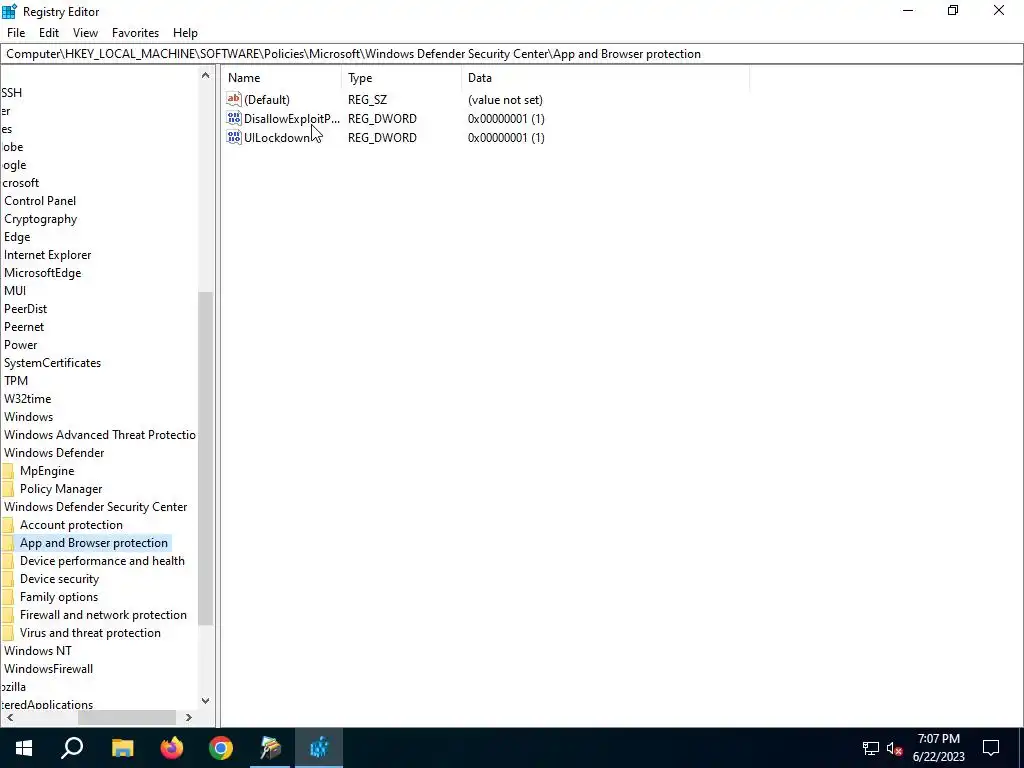
Task: Open the network status tray icon
Action: pos(871,748)
